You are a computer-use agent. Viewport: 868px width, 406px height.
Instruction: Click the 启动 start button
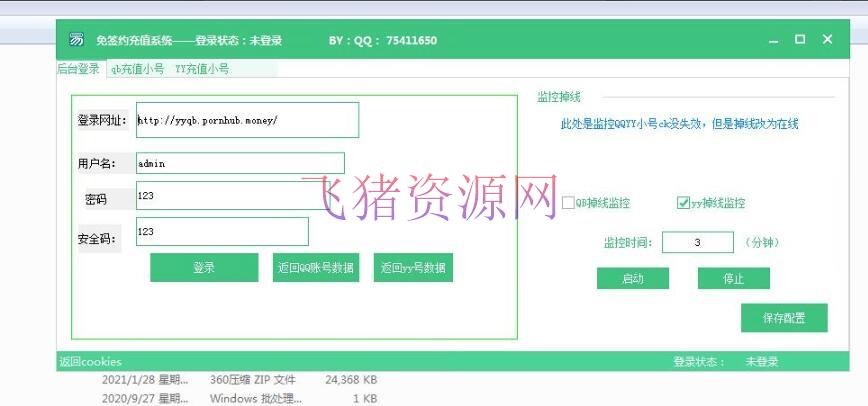click(x=633, y=279)
